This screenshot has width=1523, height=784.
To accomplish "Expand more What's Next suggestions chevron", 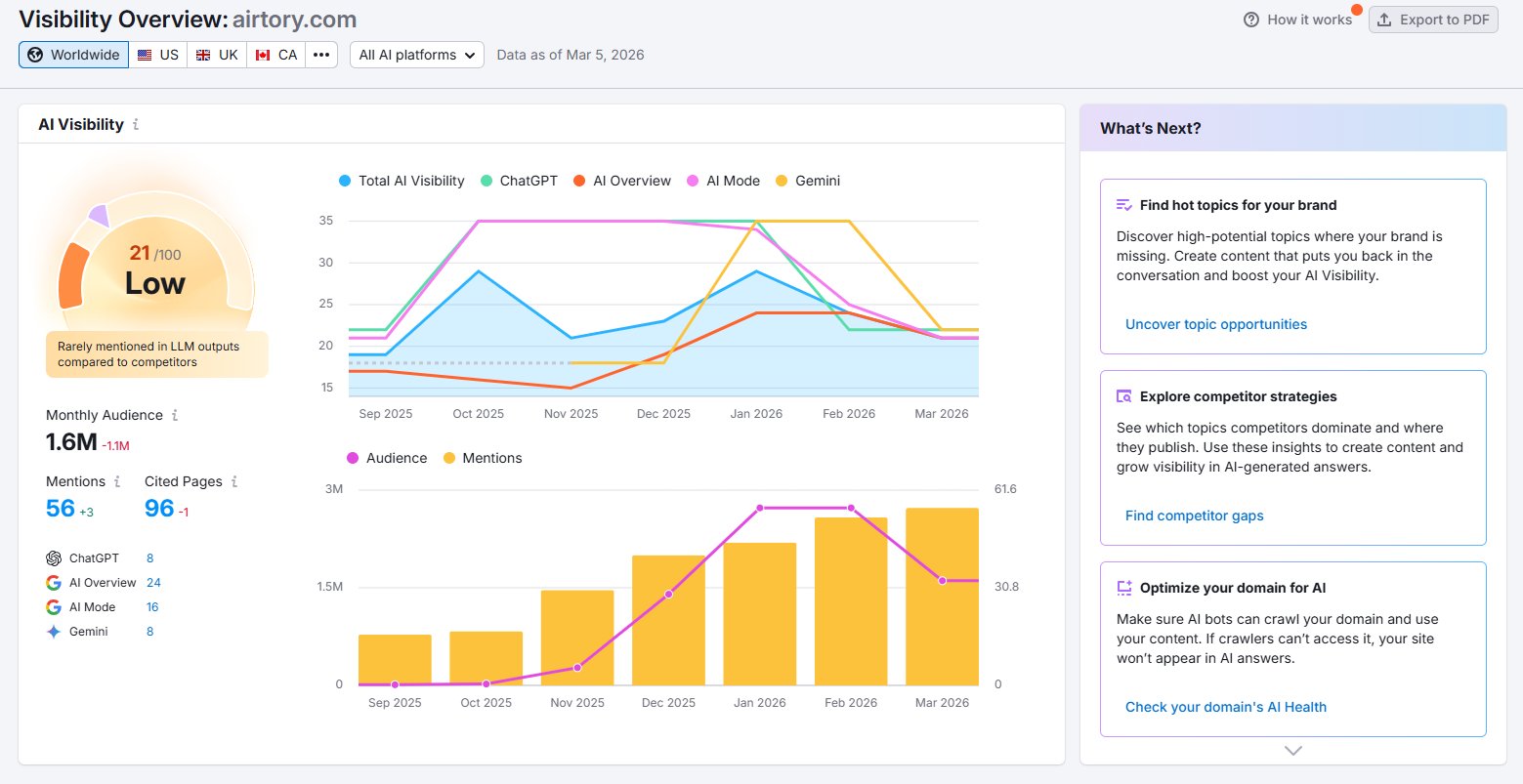I will pos(1293,751).
